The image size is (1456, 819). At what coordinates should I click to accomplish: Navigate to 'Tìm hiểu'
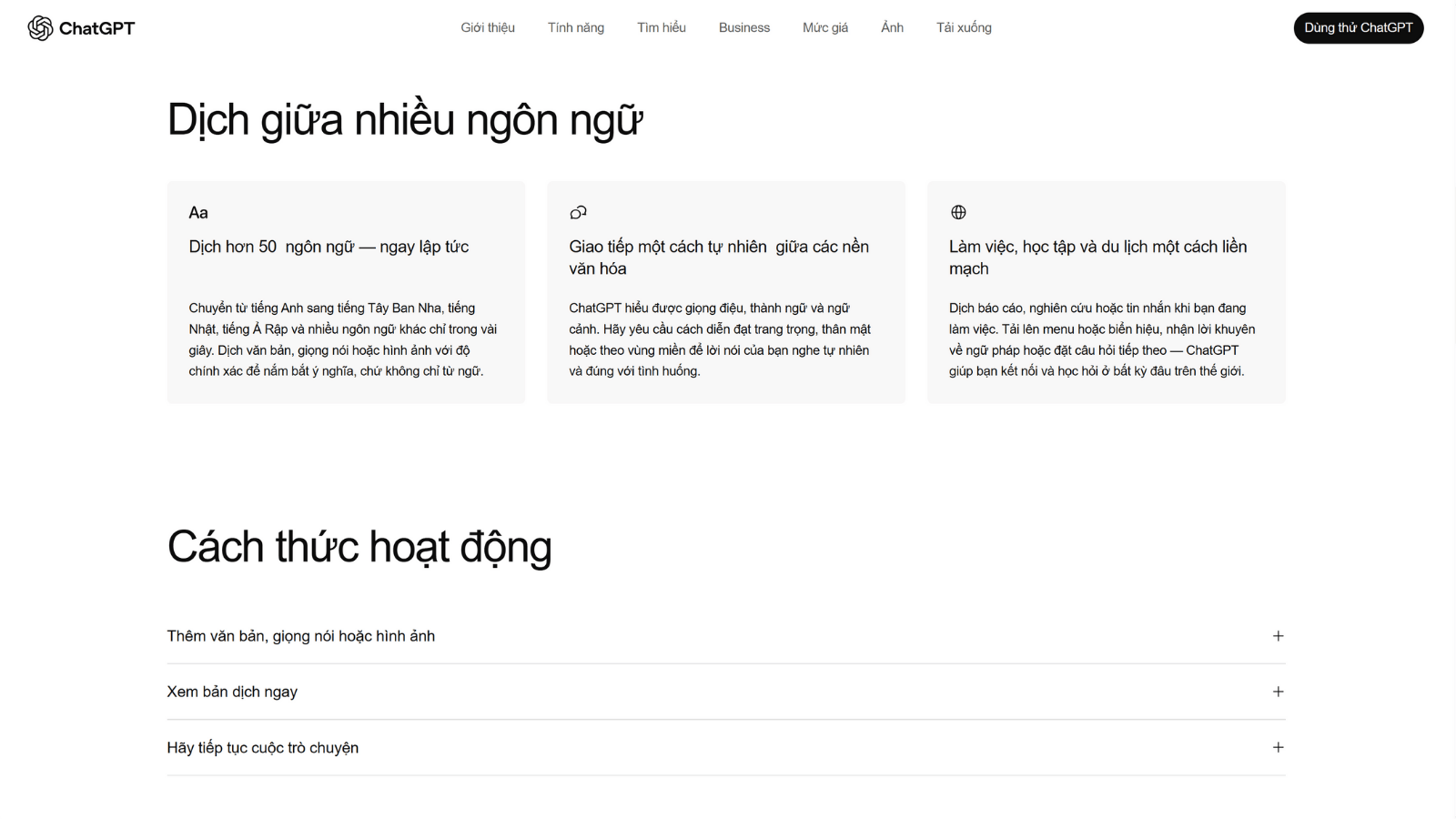click(662, 27)
